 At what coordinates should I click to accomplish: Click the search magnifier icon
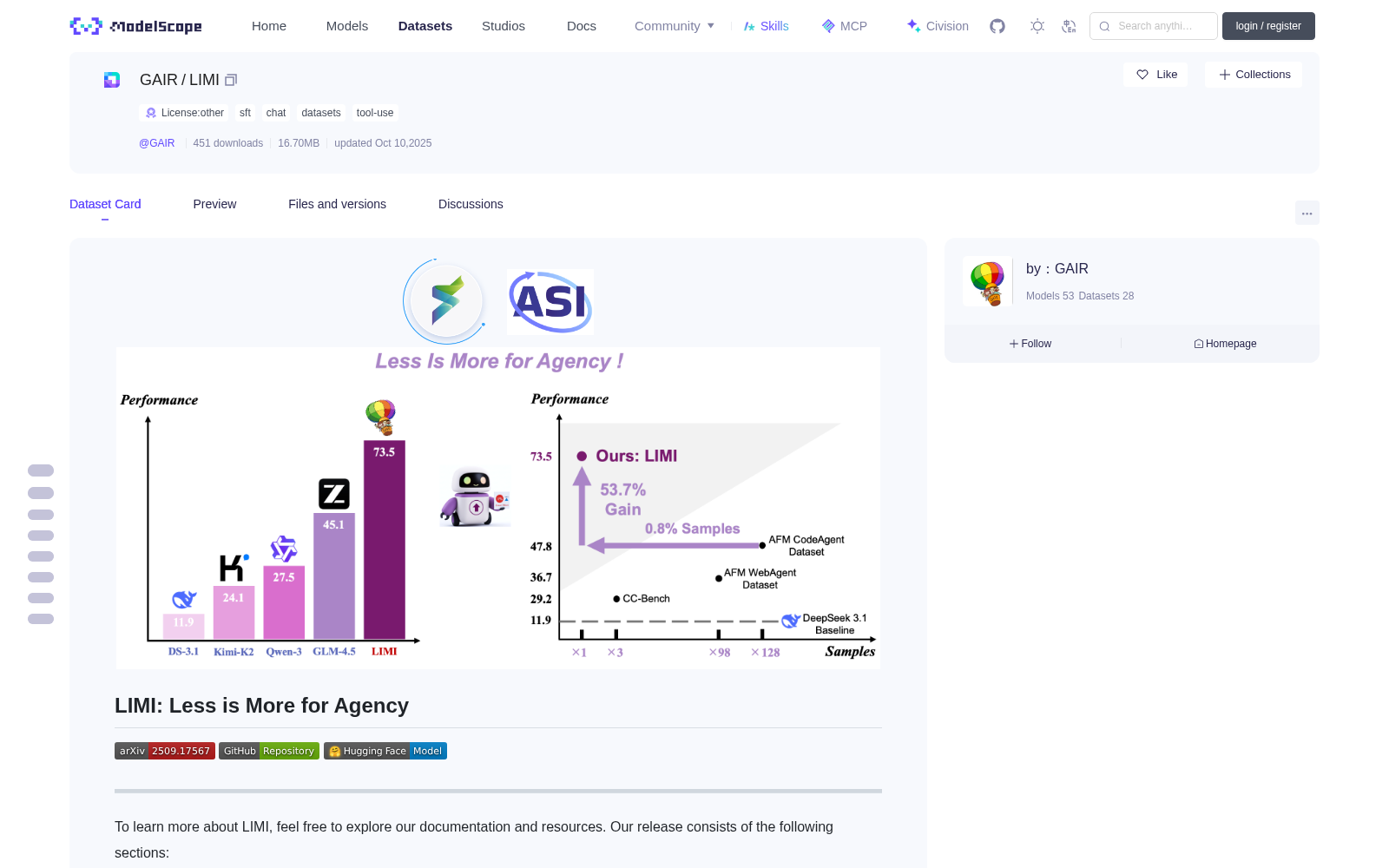(1104, 26)
